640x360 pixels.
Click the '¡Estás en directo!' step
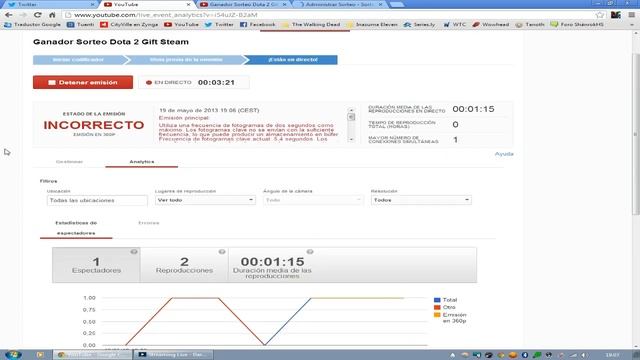(293, 60)
